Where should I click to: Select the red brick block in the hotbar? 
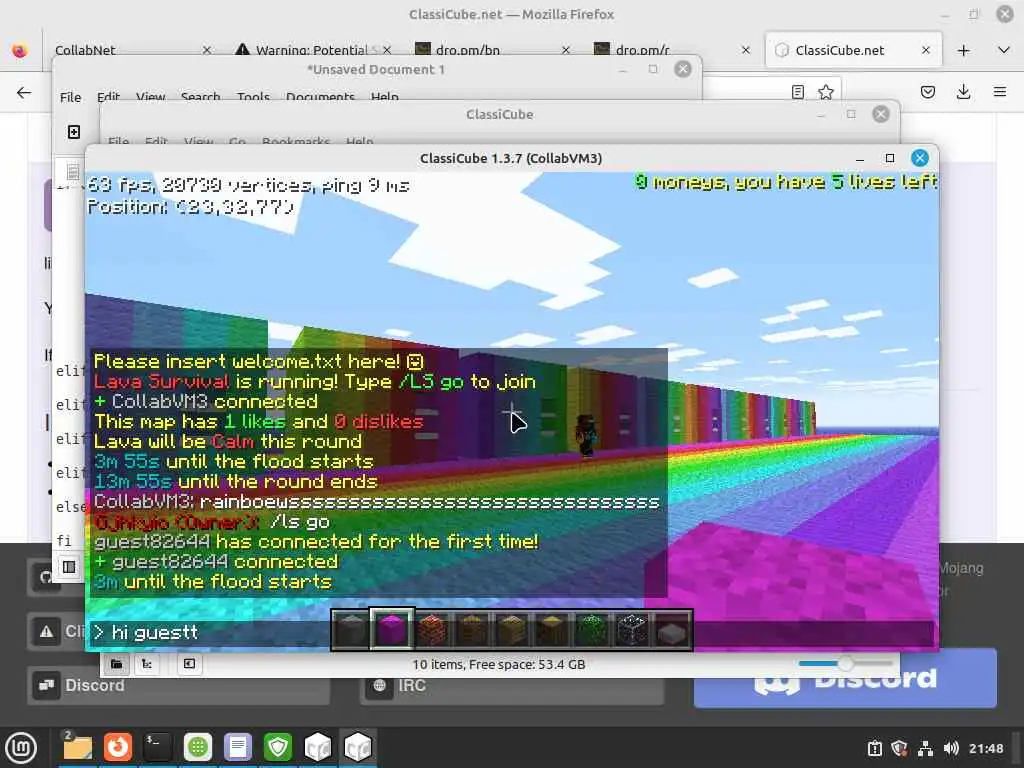(x=432, y=630)
